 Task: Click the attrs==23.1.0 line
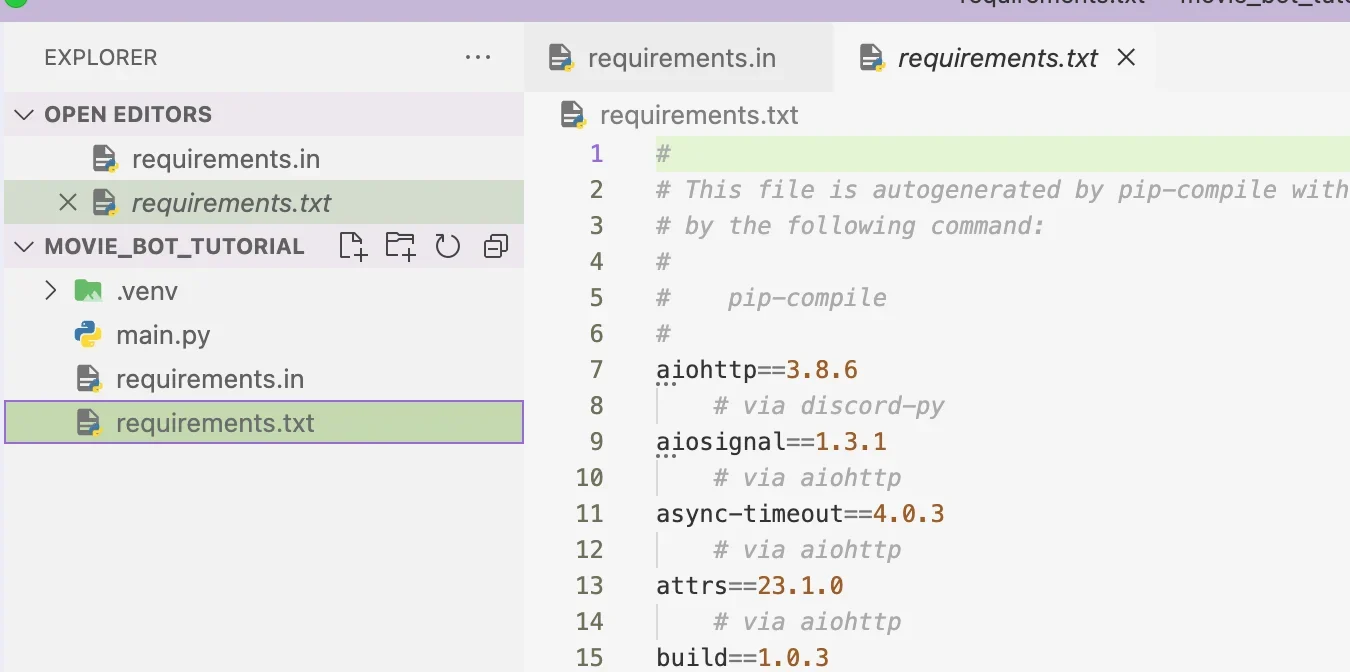(750, 586)
